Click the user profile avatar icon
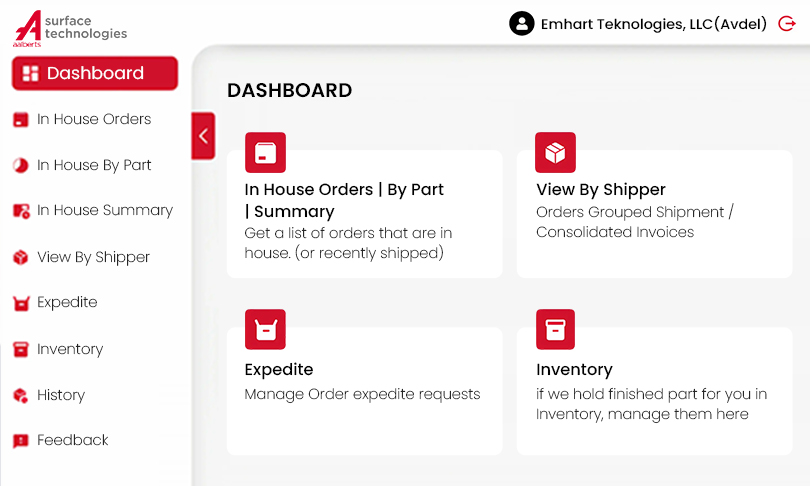The height and width of the screenshot is (486, 810). [521, 23]
